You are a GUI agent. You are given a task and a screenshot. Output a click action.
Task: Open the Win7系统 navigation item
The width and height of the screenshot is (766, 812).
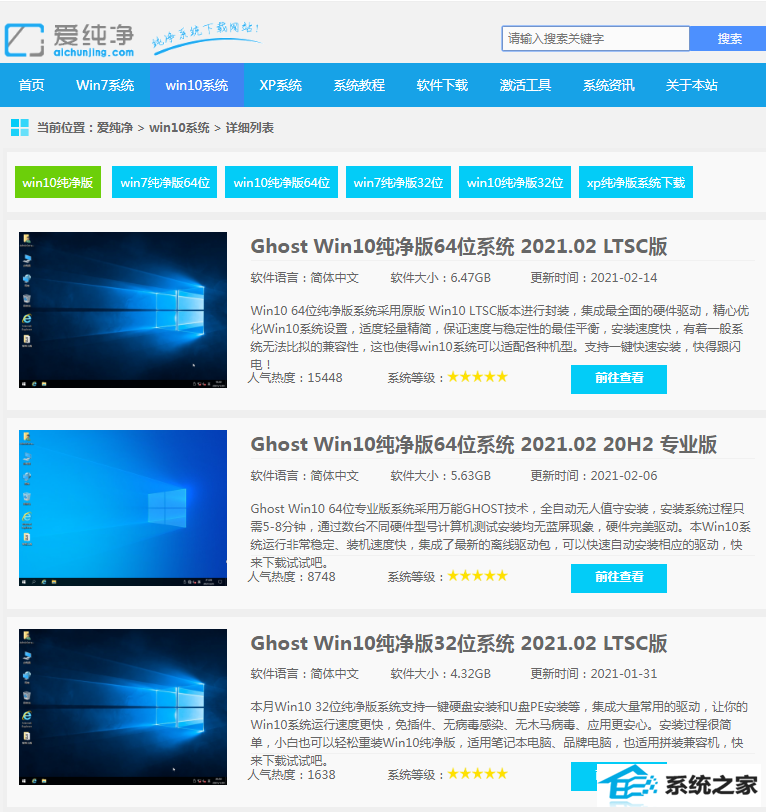105,85
